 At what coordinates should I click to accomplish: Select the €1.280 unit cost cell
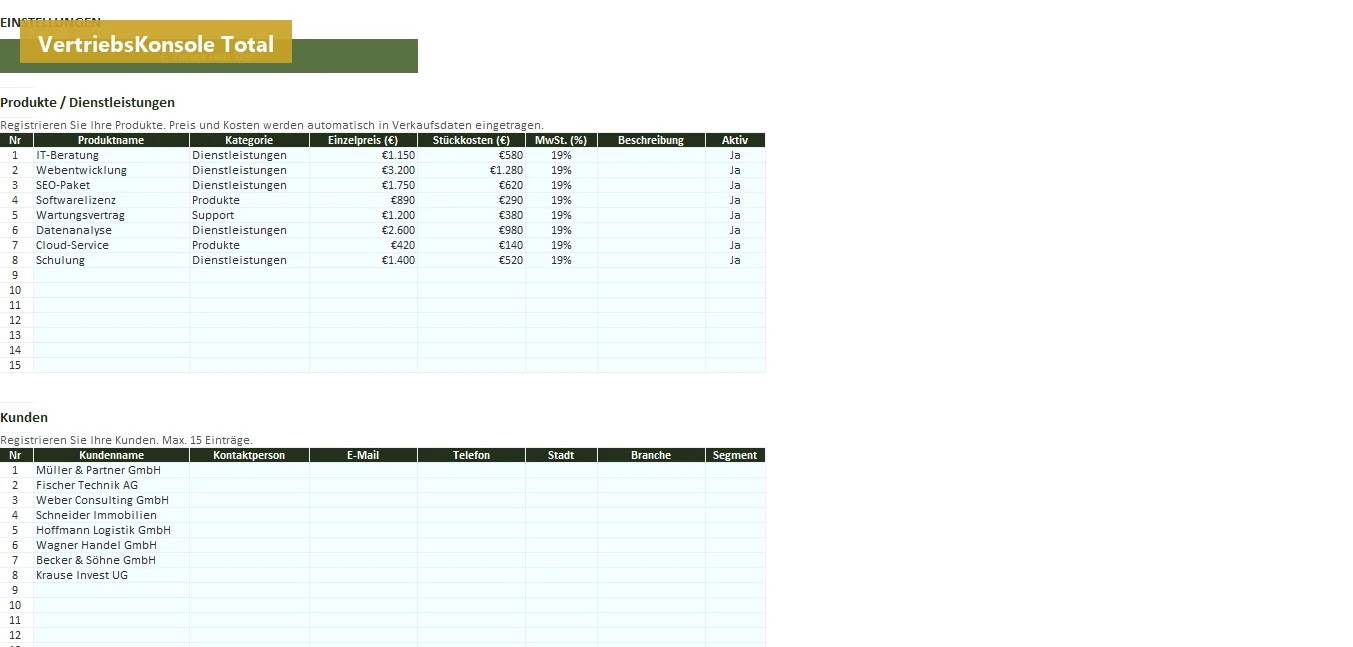(471, 170)
